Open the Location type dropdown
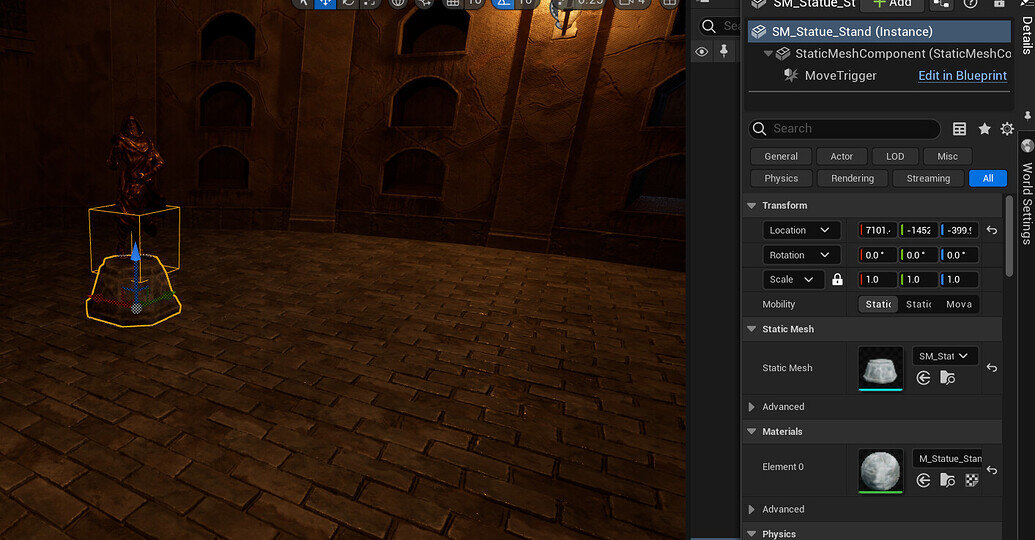This screenshot has width=1035, height=540. tap(801, 230)
